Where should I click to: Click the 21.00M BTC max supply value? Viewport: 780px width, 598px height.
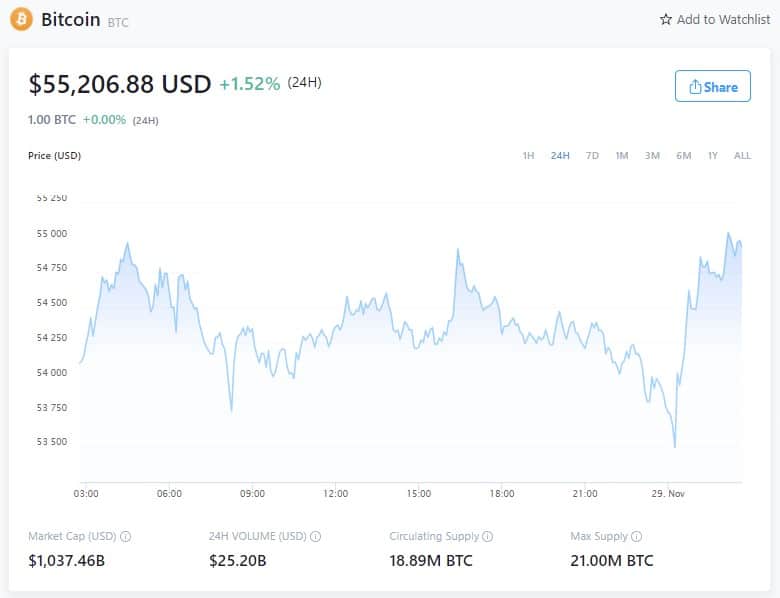click(612, 561)
